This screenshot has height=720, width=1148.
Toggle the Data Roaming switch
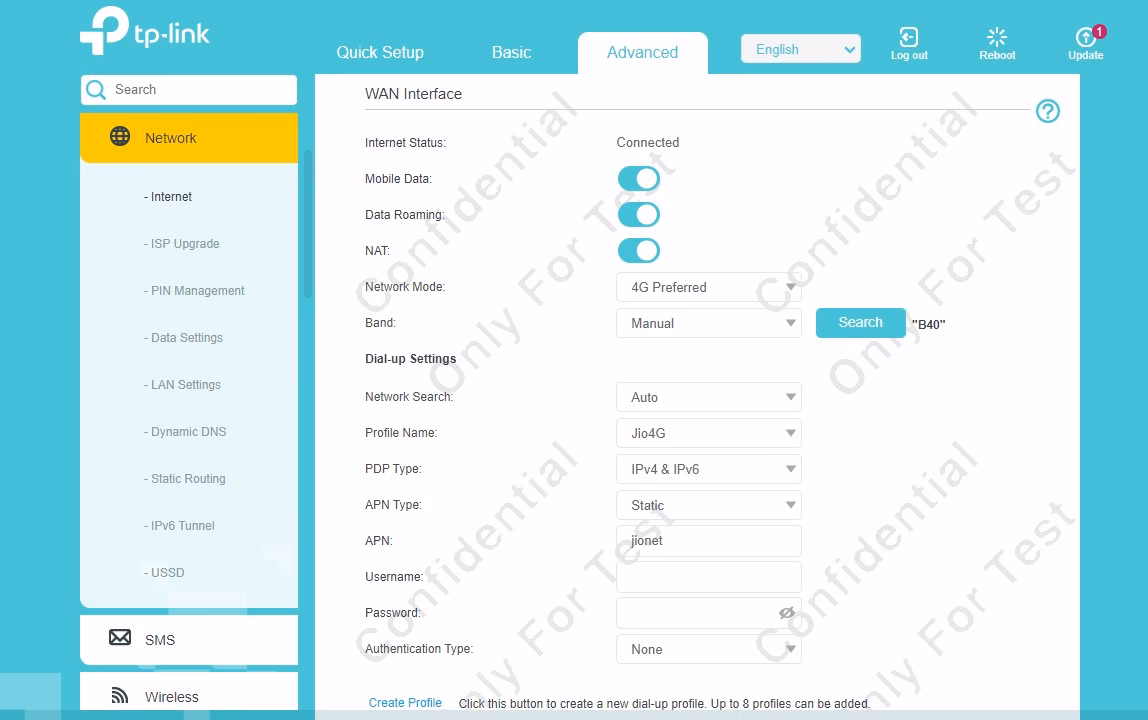click(x=638, y=215)
